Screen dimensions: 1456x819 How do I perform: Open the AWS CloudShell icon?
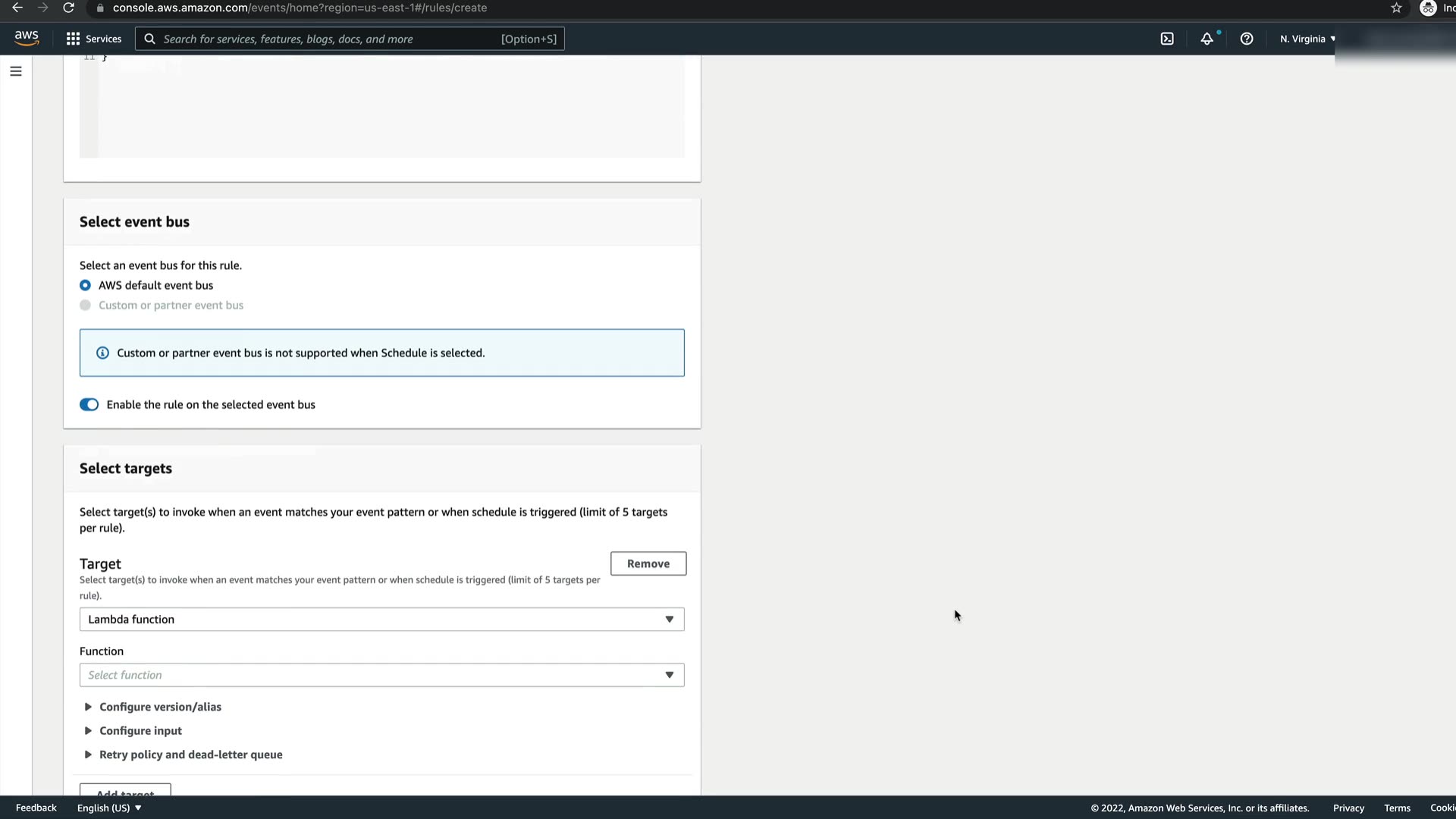(1167, 39)
